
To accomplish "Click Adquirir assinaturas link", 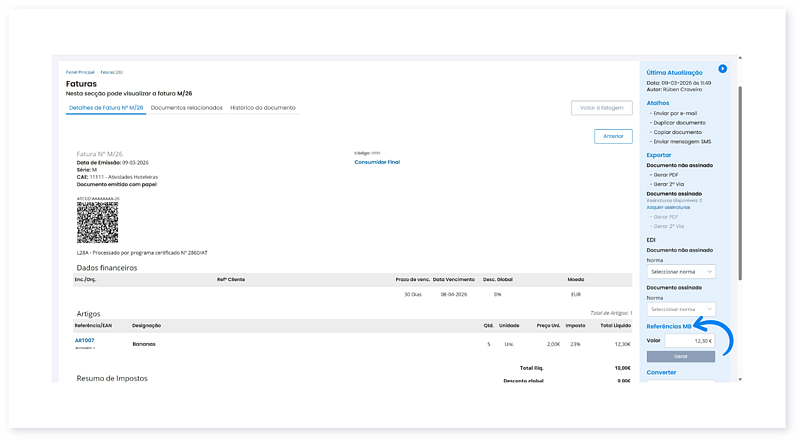I will (668, 207).
